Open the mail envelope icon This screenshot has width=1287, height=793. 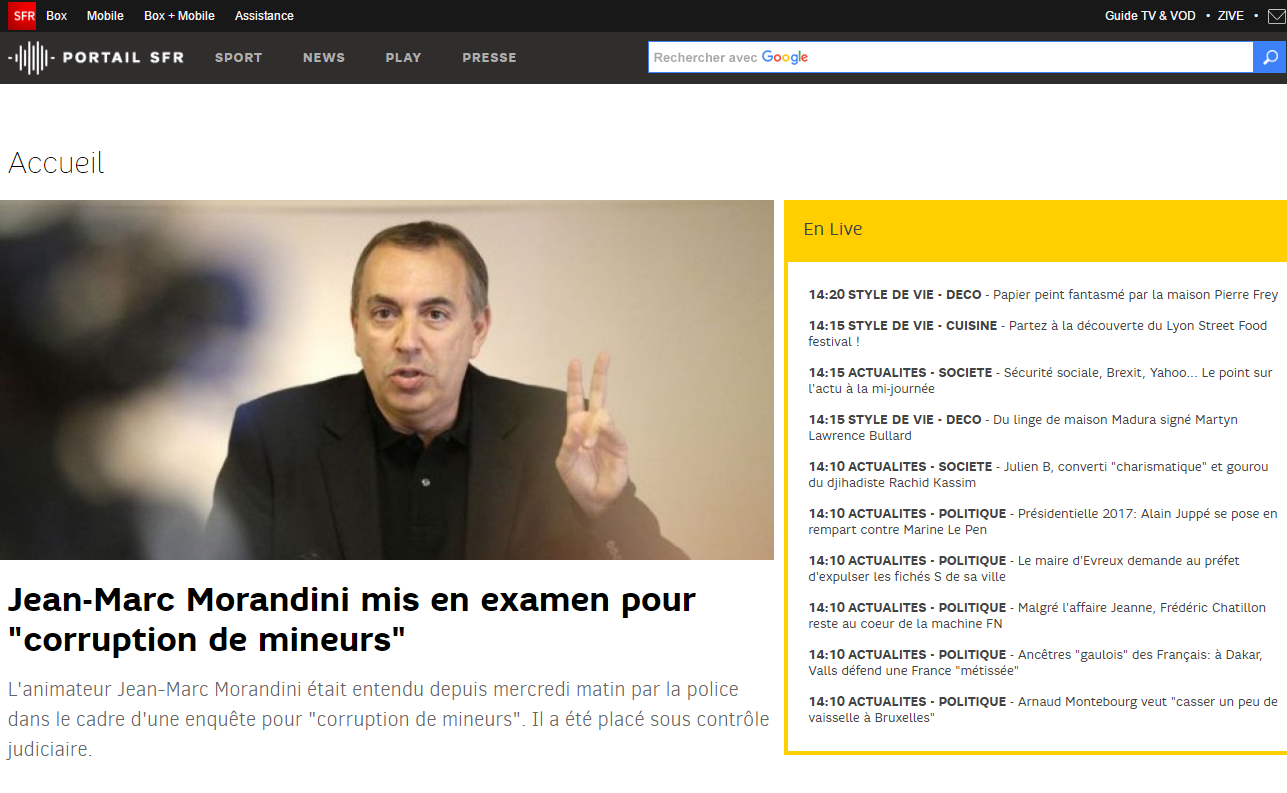1275,16
